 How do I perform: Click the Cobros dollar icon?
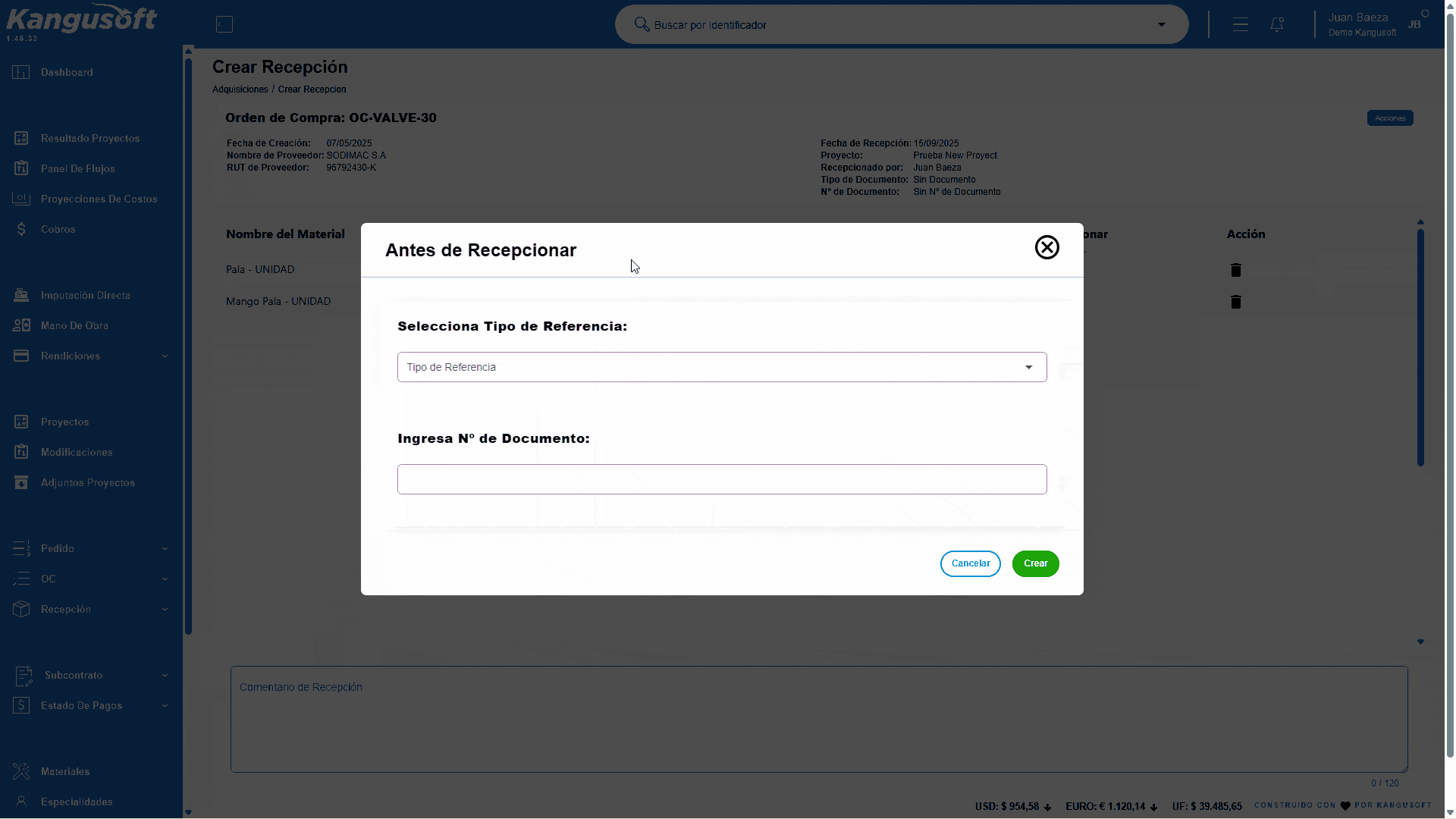pos(21,229)
